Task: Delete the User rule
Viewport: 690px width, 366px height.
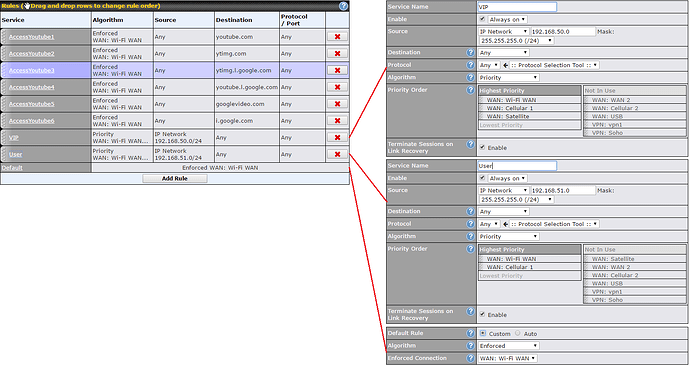Action: click(337, 154)
